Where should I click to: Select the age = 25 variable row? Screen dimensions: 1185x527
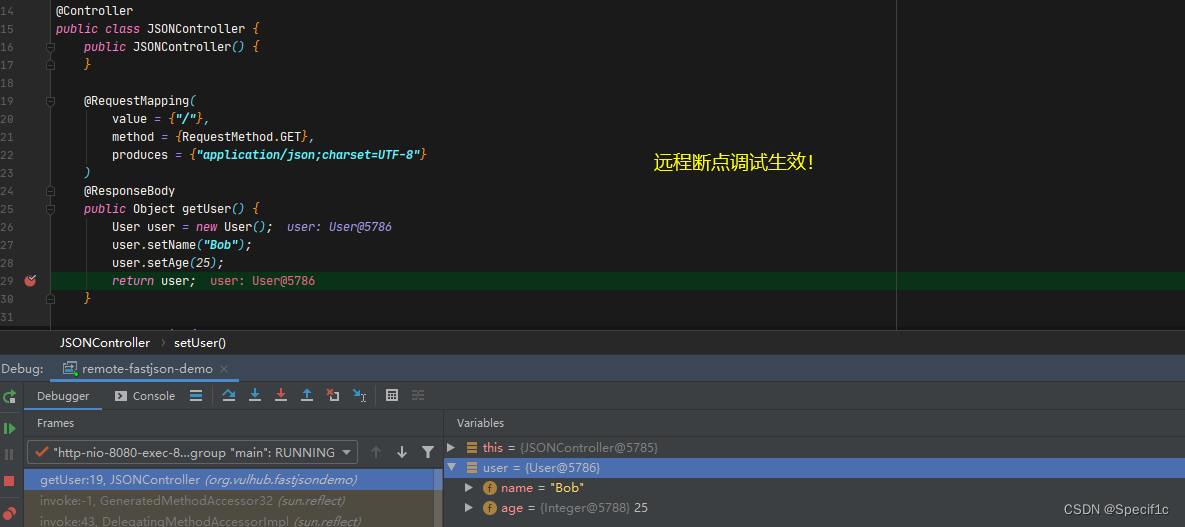click(814, 508)
